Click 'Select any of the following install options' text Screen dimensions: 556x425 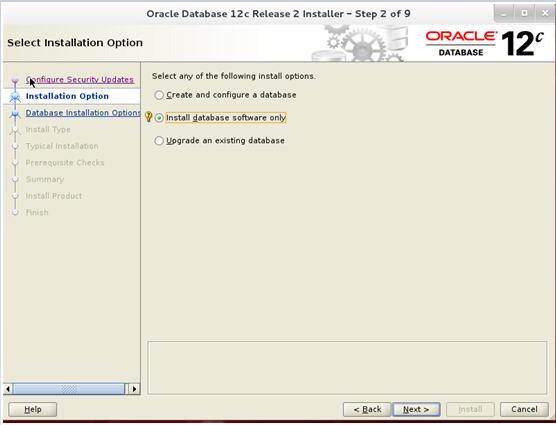click(x=233, y=76)
